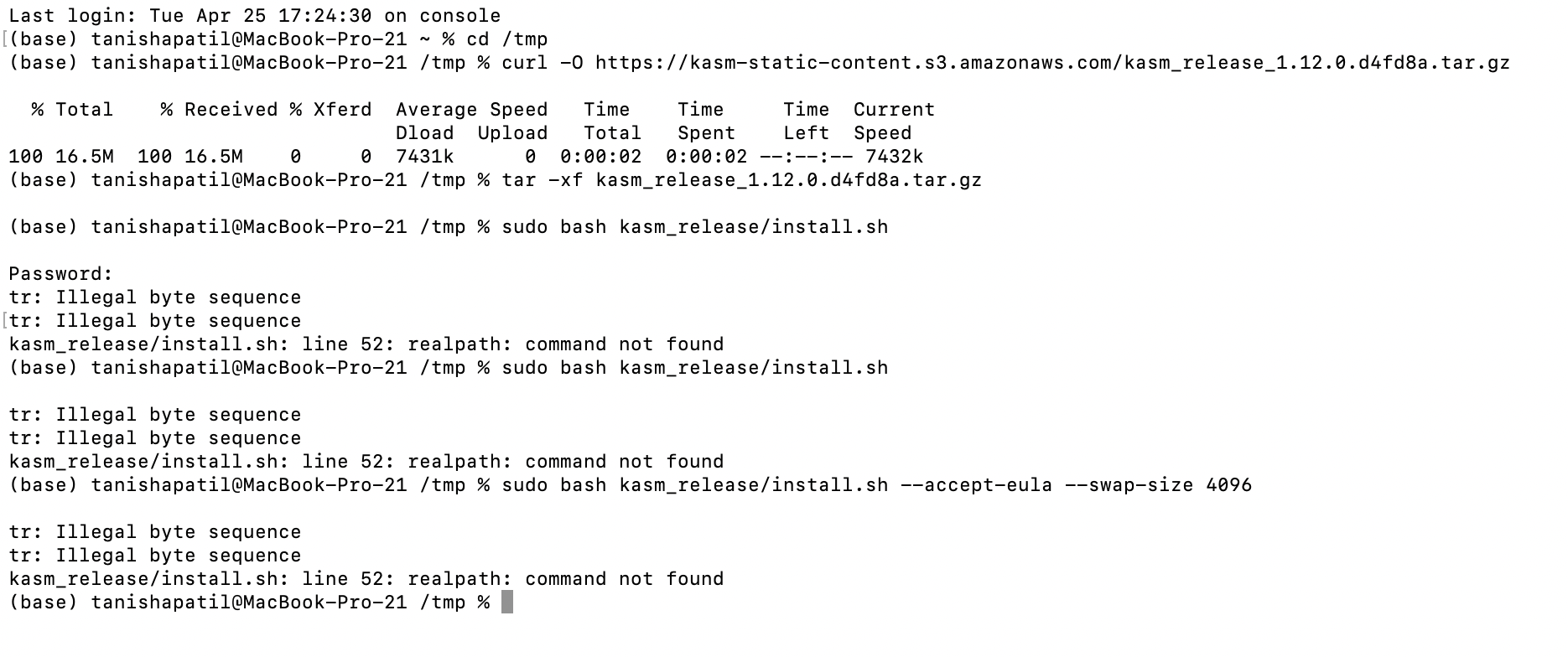Click the '% Received' column header
The width and height of the screenshot is (1568, 657).
click(220, 110)
